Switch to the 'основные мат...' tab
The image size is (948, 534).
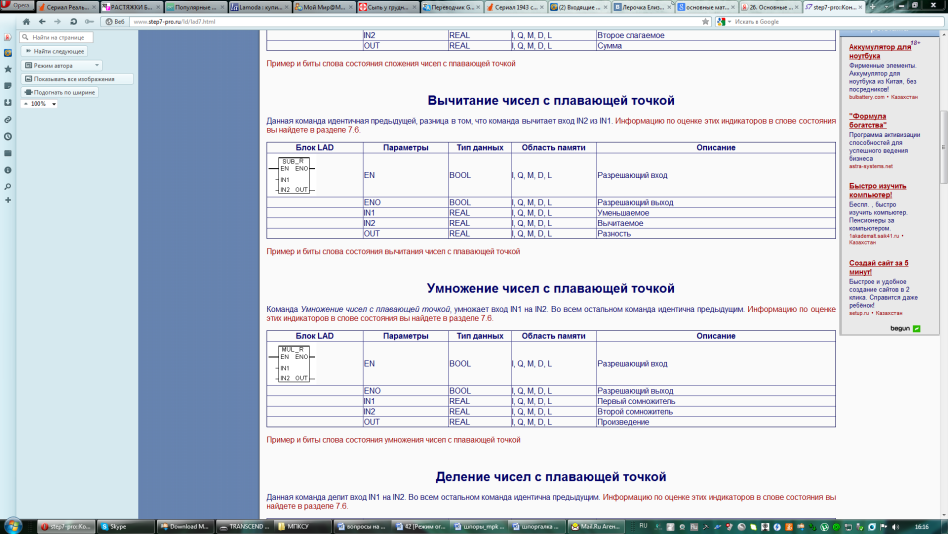point(706,7)
